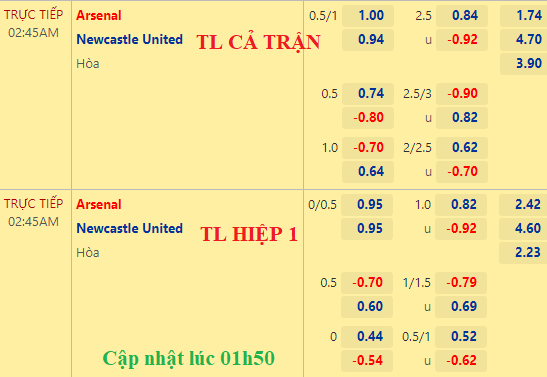
Task: Choose first-half over 0.5/1 odds 0.52
Action: point(461,337)
